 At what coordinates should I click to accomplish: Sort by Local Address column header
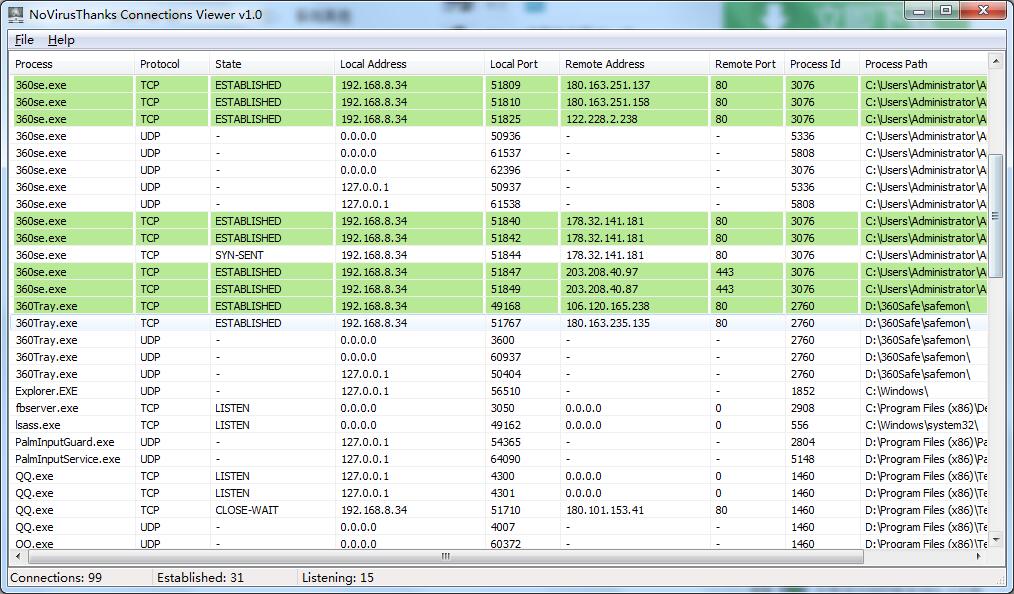click(x=409, y=64)
